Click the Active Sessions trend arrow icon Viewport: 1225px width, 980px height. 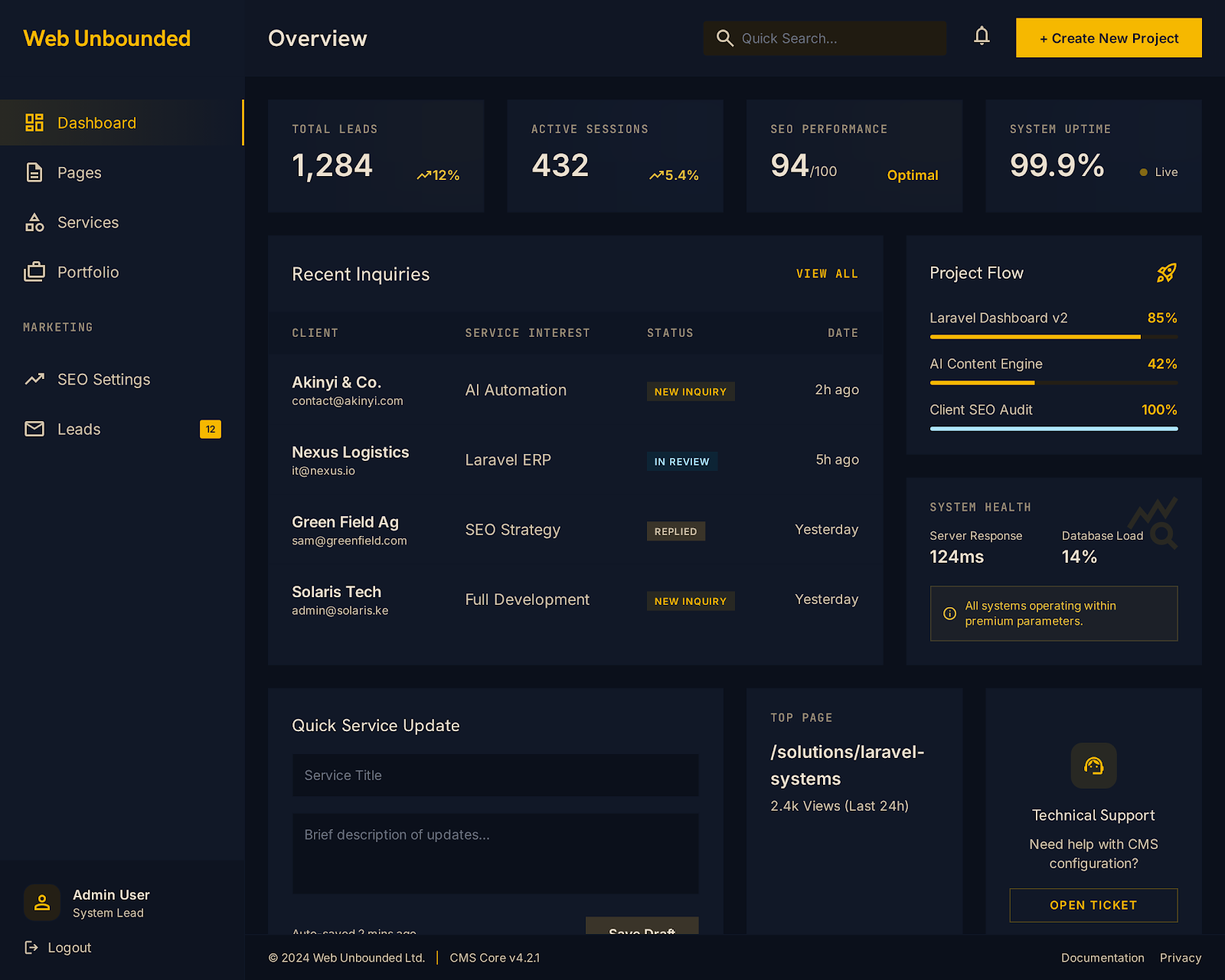(656, 176)
